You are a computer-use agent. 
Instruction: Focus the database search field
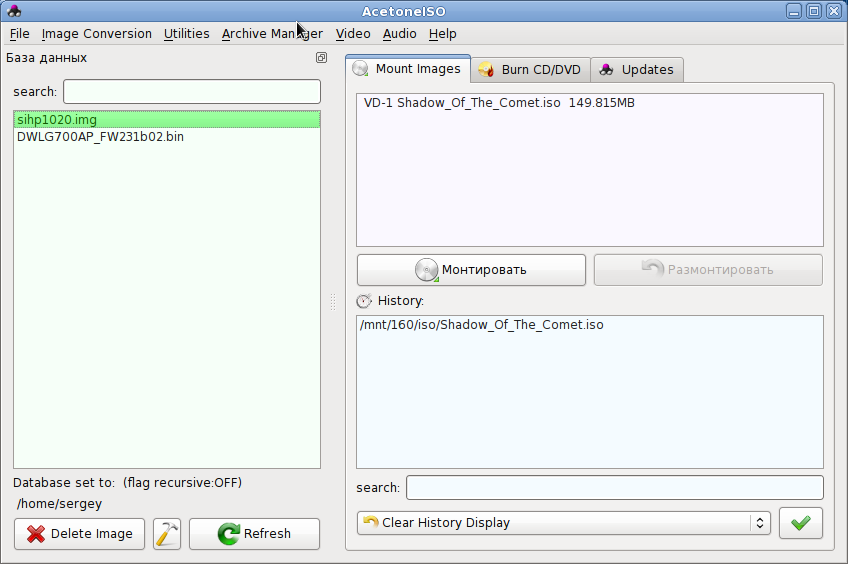tap(192, 91)
